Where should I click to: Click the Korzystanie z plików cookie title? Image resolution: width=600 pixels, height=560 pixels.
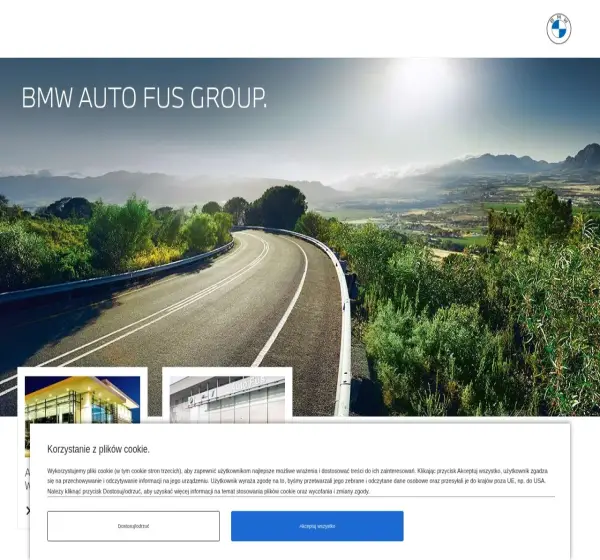pyautogui.click(x=98, y=449)
